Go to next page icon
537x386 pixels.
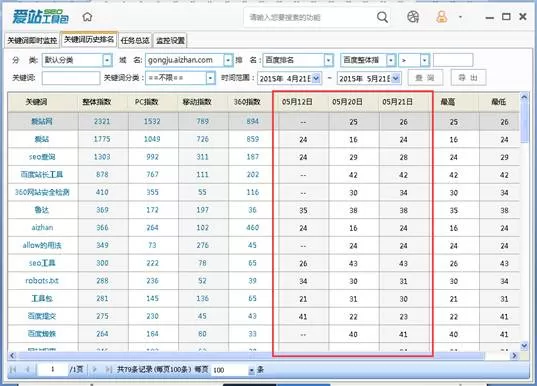point(95,370)
